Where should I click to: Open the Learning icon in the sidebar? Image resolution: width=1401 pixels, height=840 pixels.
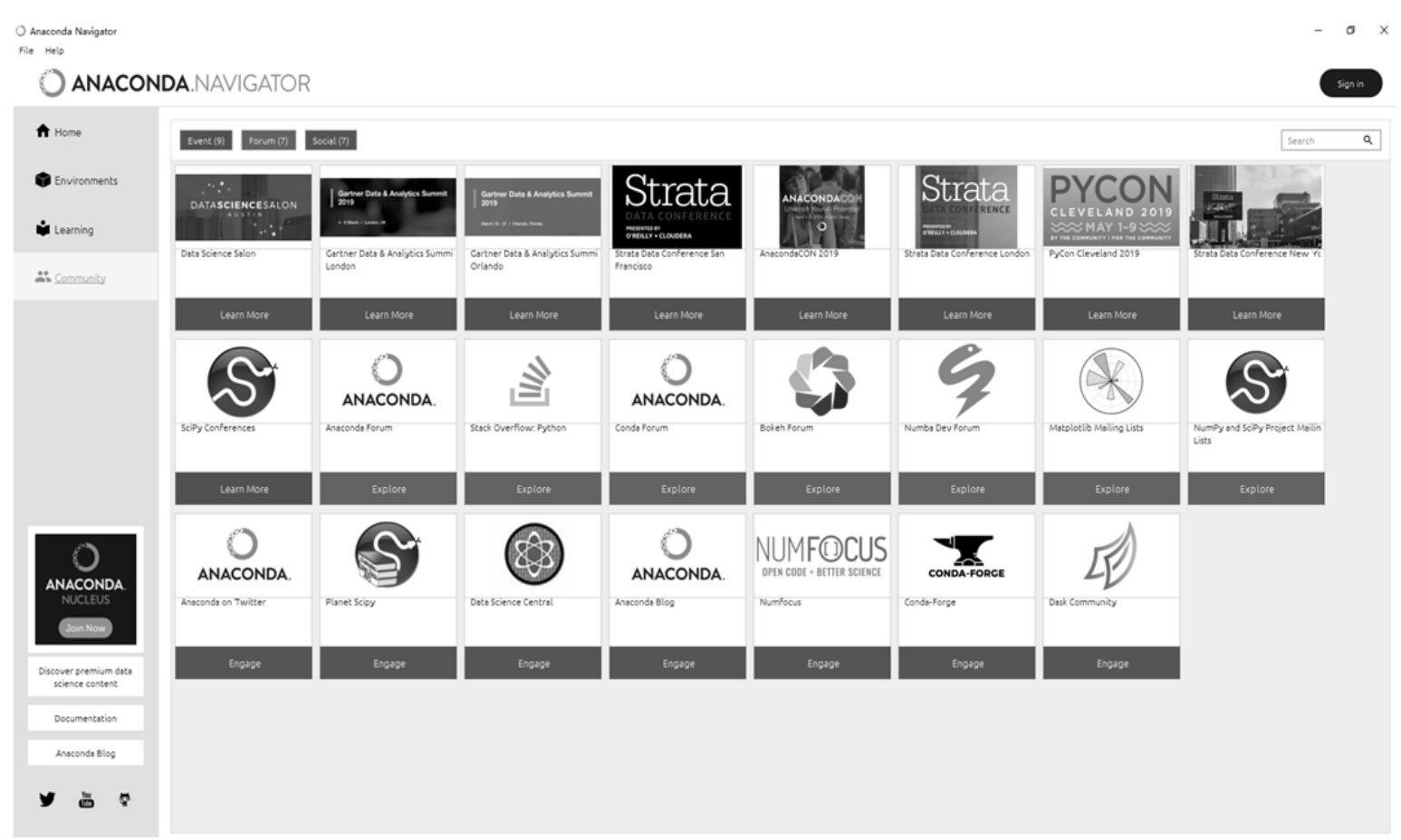point(43,228)
